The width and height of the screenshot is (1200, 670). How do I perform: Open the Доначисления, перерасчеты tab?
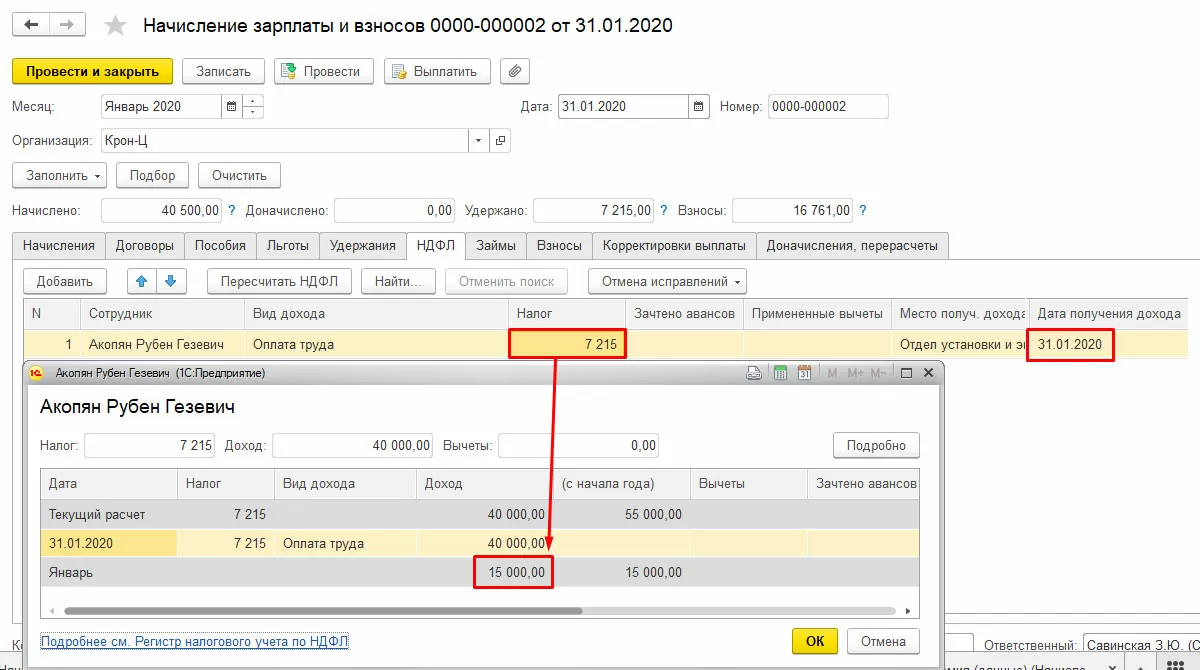(853, 245)
